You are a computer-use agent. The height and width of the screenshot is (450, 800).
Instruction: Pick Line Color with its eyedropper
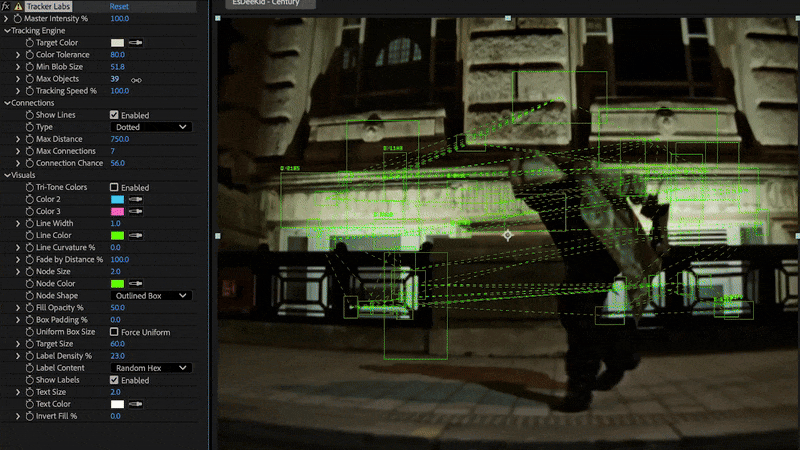[x=135, y=235]
